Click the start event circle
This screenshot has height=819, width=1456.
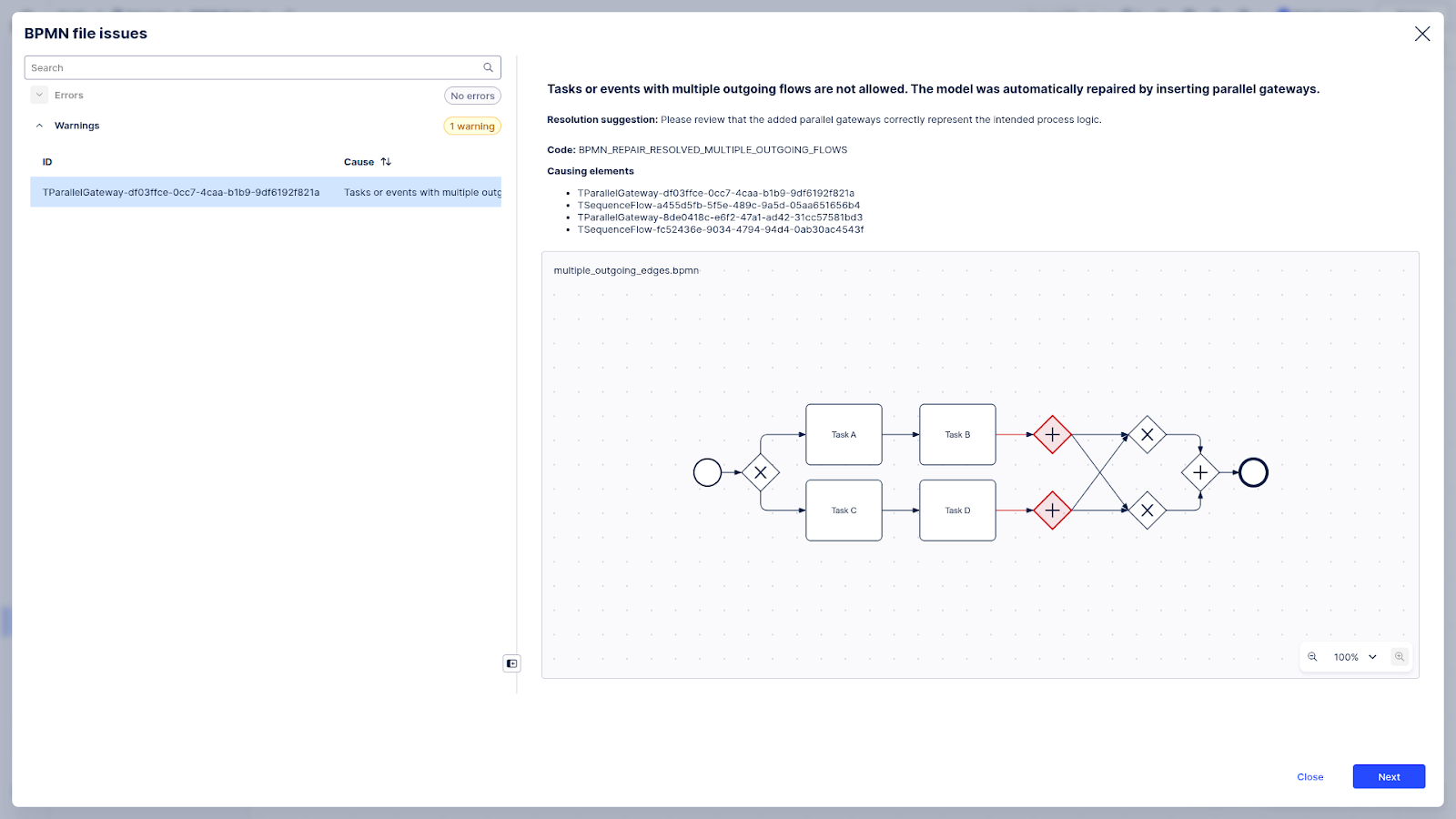coord(707,472)
